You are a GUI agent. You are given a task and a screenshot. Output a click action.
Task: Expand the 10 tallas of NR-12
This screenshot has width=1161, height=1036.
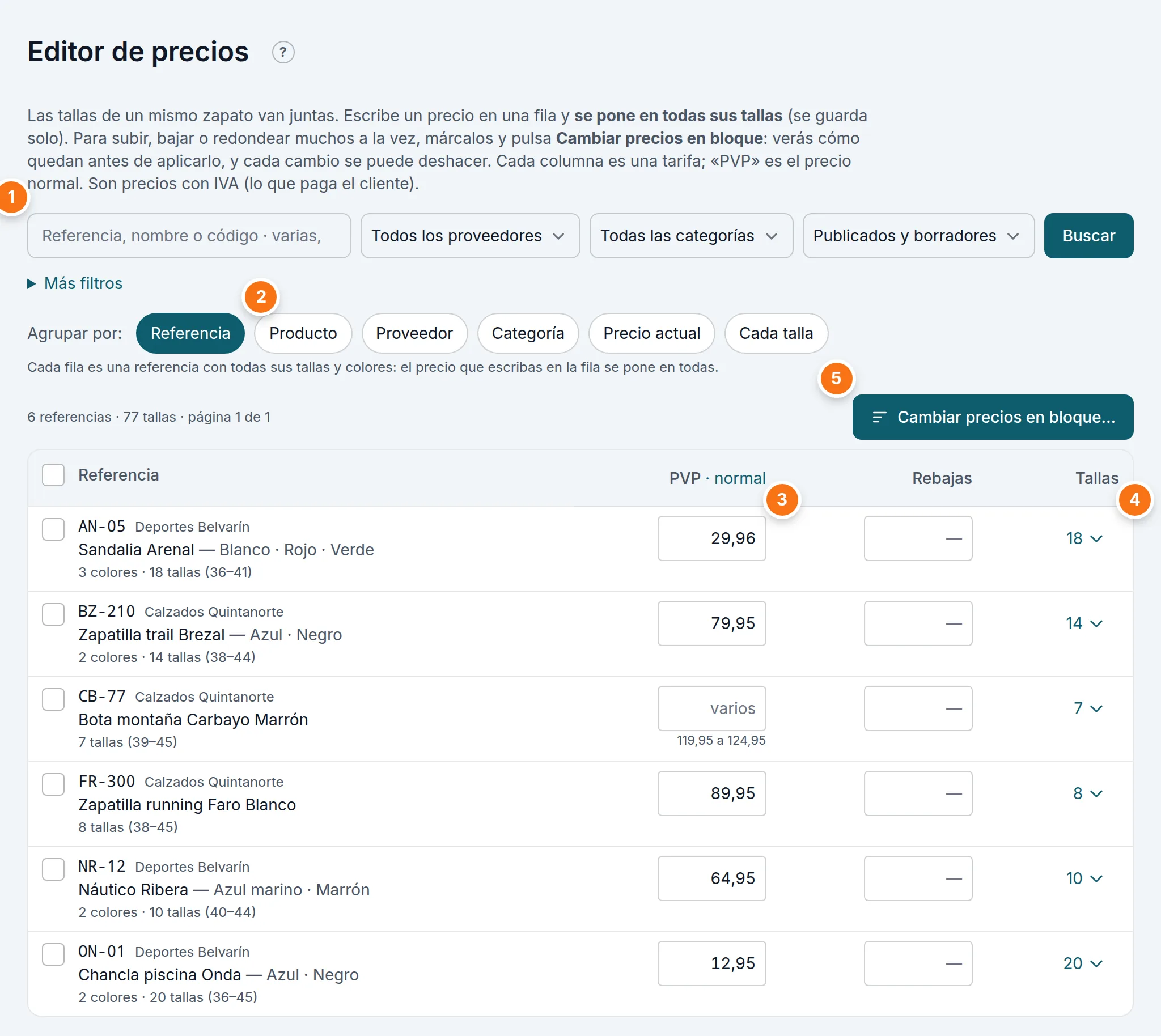[x=1084, y=878]
